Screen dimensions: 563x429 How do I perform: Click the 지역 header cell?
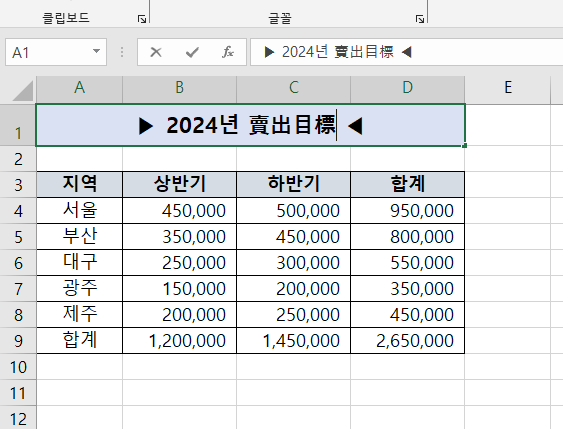tap(79, 185)
